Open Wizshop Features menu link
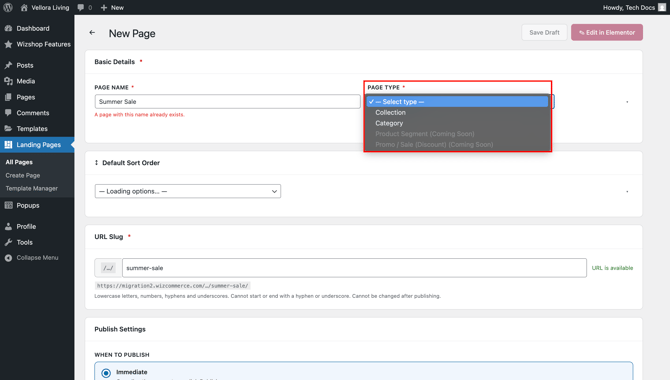Image resolution: width=670 pixels, height=380 pixels. 44,44
